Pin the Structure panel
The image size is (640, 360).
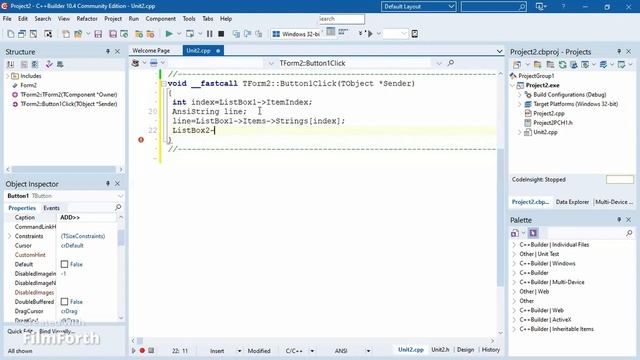pos(108,51)
